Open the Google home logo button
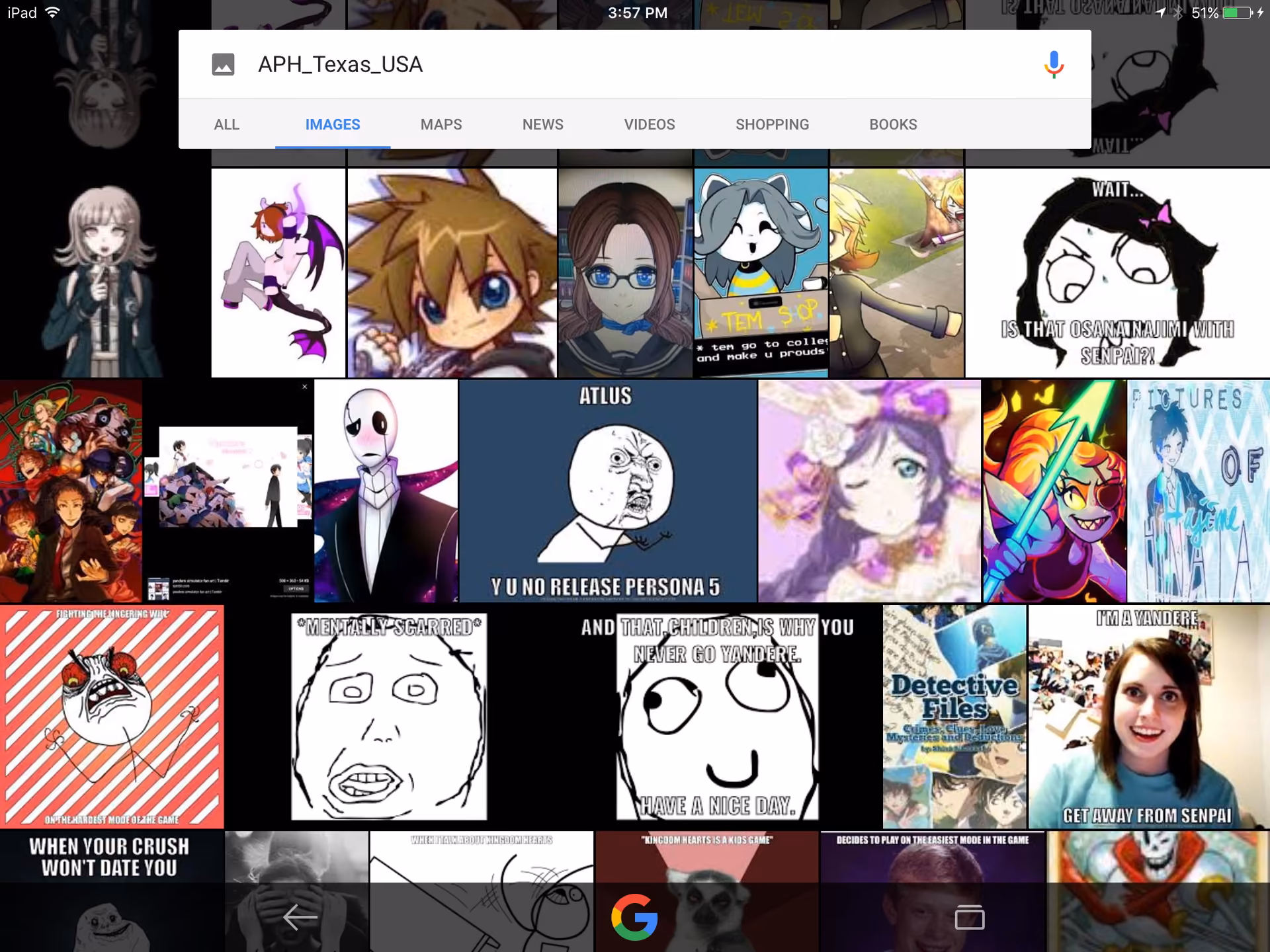Image resolution: width=1270 pixels, height=952 pixels. [x=634, y=917]
